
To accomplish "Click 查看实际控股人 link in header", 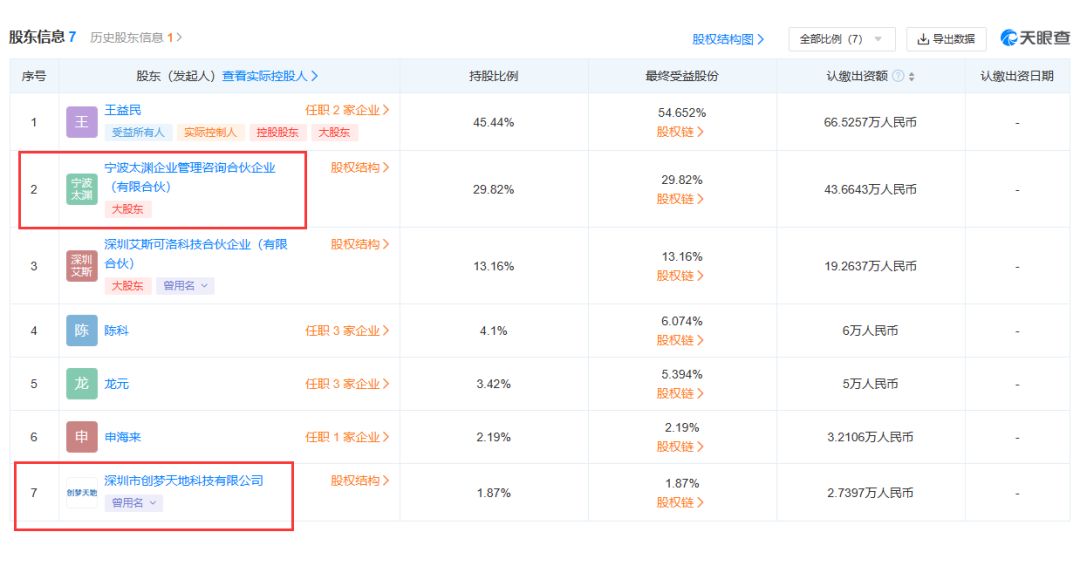I will pyautogui.click(x=270, y=76).
